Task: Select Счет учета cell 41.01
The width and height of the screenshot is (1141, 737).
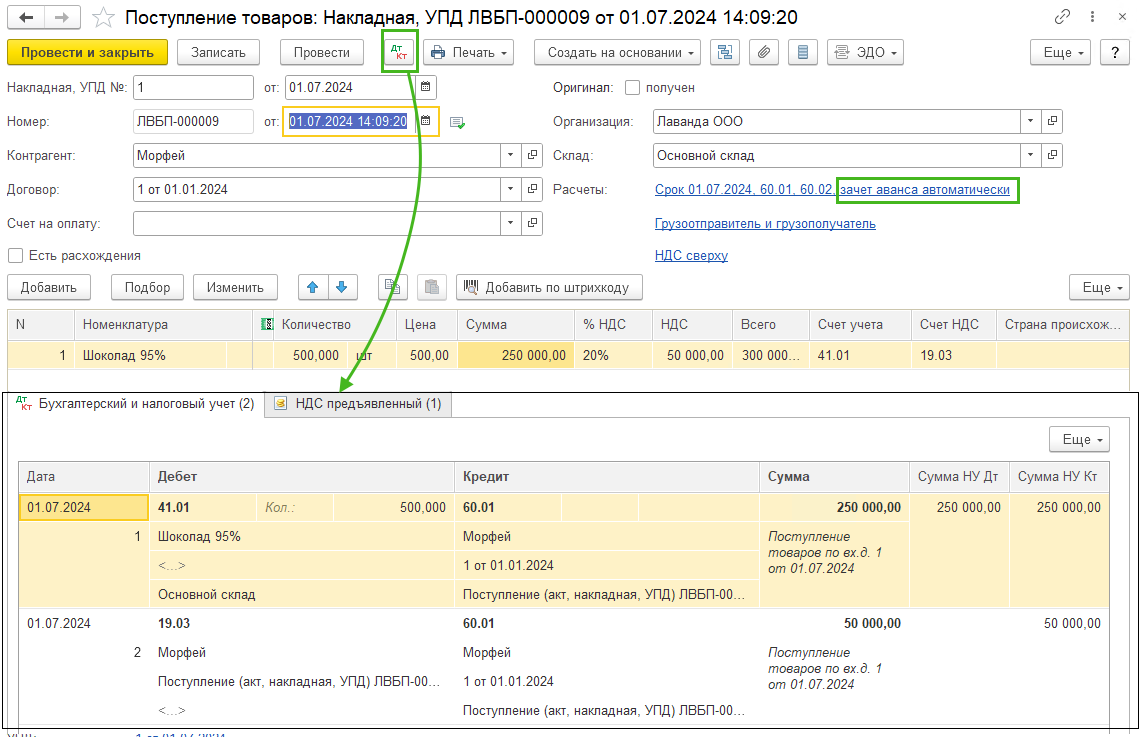Action: pos(860,355)
